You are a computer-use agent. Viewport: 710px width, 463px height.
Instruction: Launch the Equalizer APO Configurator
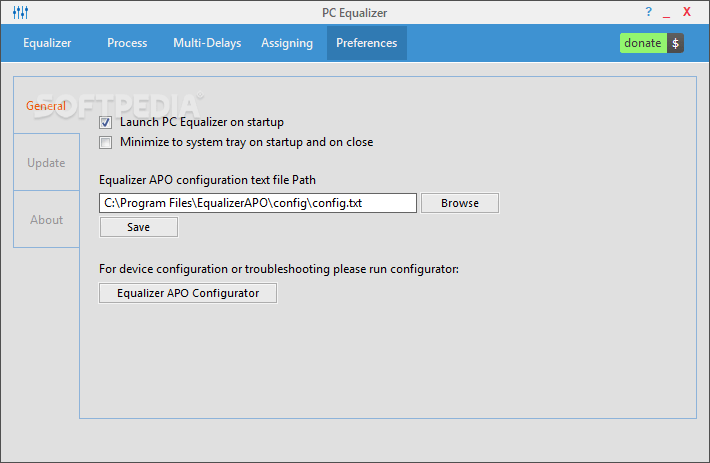tap(188, 293)
